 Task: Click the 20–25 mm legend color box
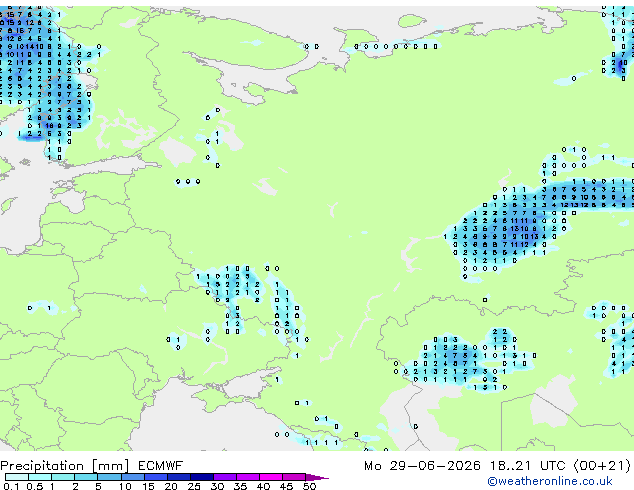(x=179, y=477)
